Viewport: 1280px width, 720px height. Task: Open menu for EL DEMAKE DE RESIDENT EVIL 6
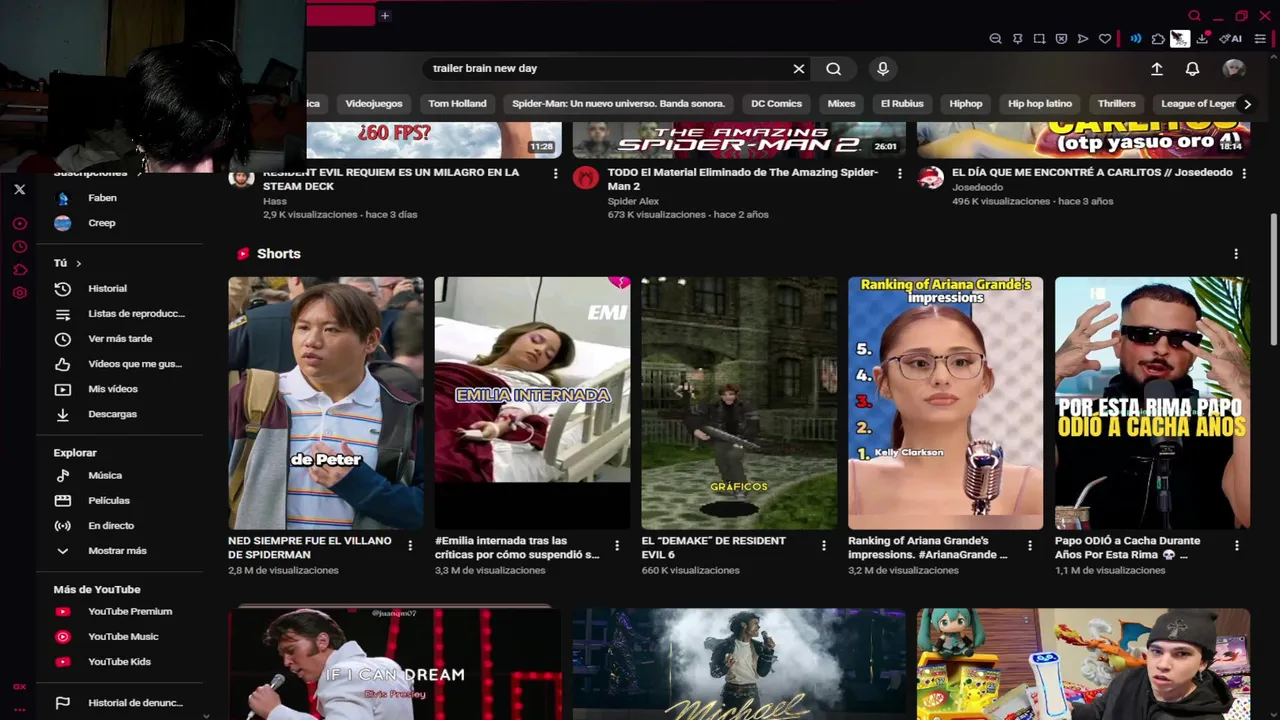pos(824,546)
